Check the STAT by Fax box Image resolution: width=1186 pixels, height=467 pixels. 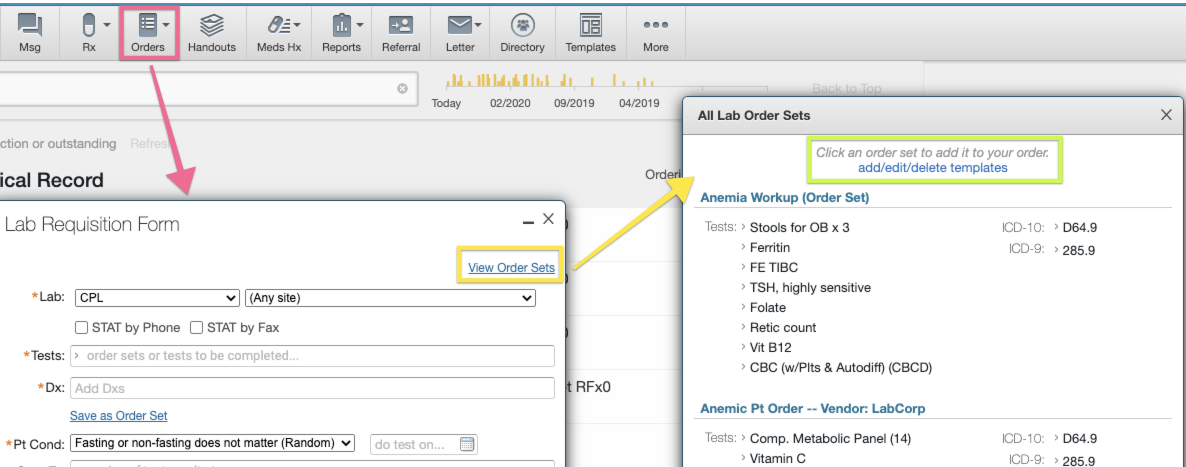click(197, 327)
